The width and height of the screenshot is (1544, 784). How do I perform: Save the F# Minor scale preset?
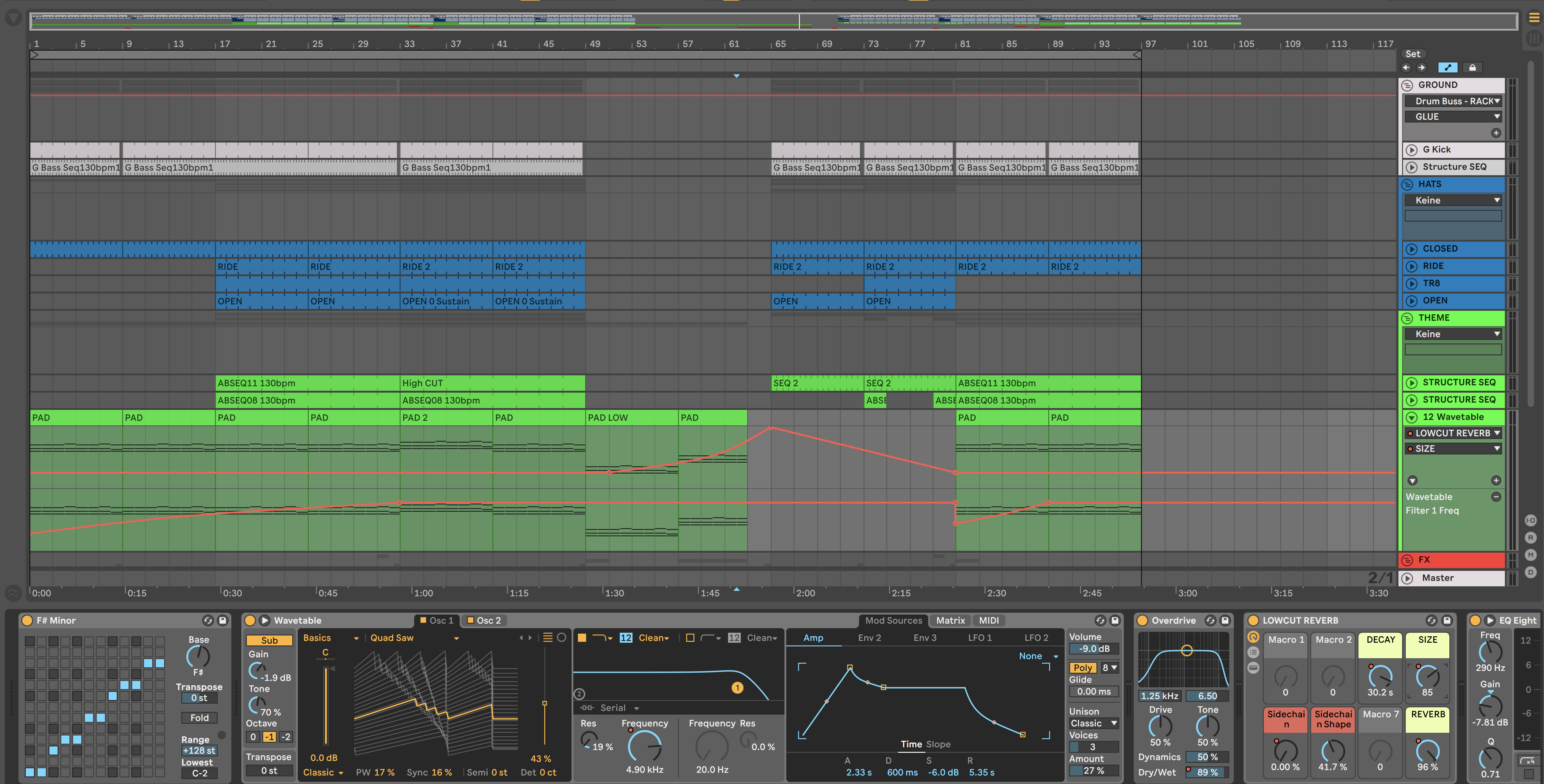click(x=222, y=620)
